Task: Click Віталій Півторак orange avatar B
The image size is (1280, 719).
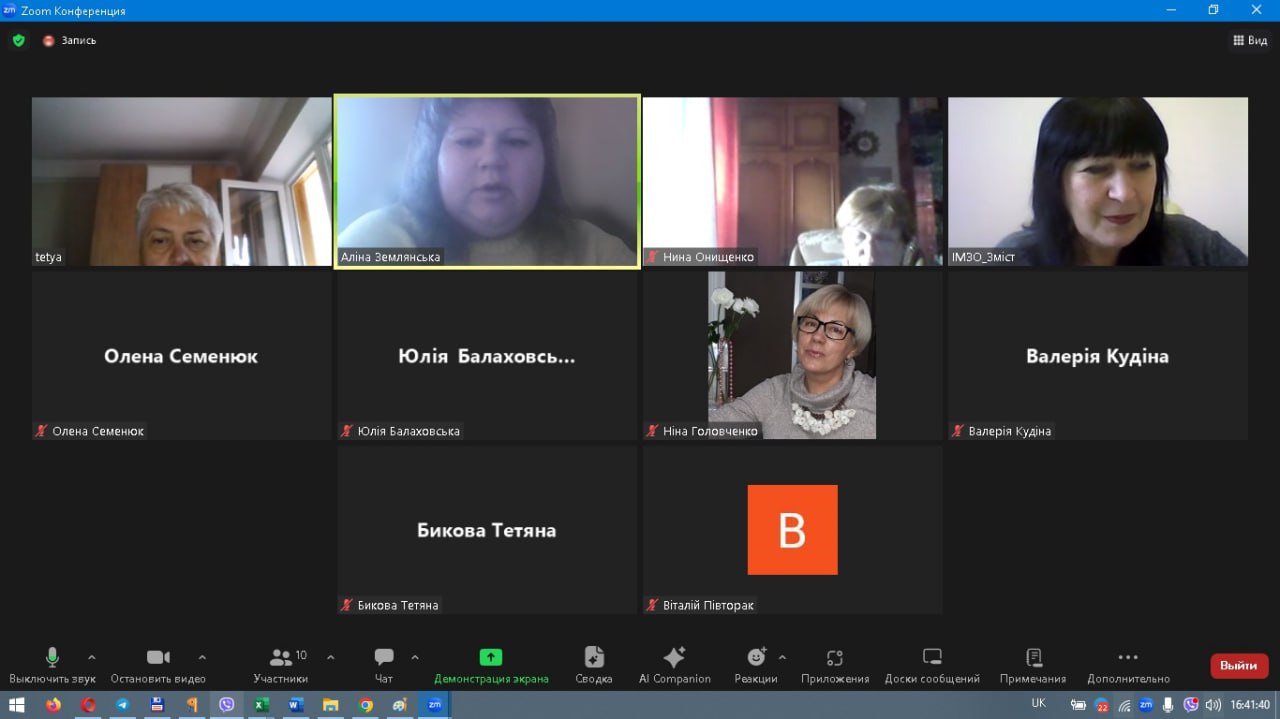Action: click(x=792, y=530)
